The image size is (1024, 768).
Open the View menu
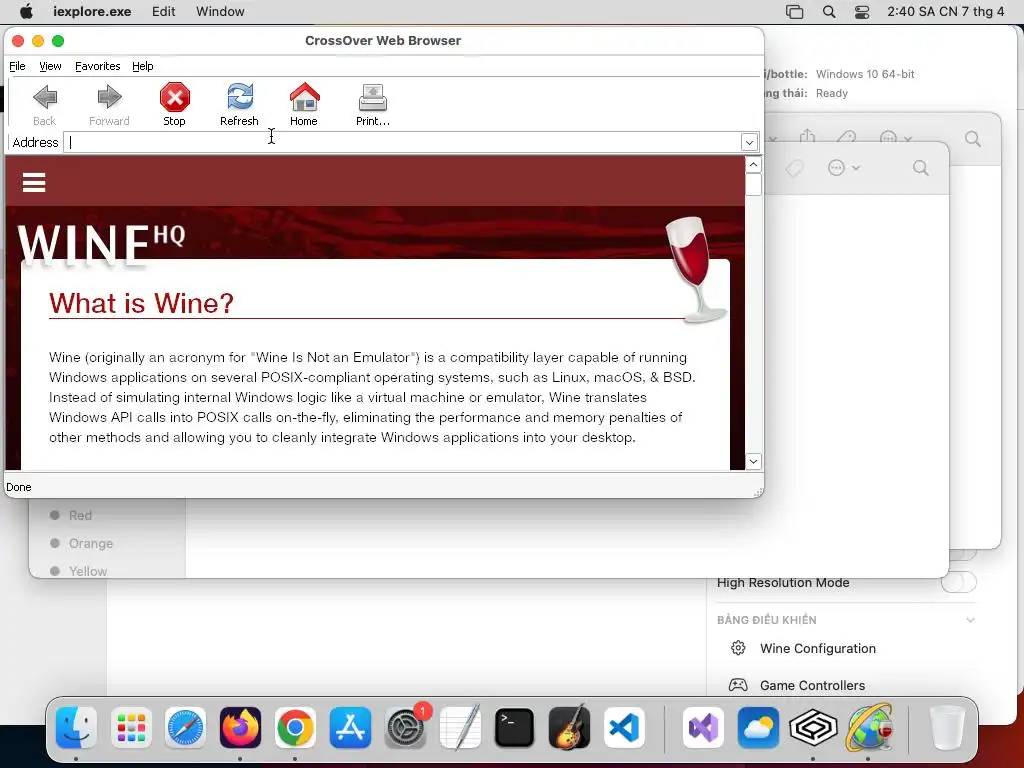tap(50, 66)
